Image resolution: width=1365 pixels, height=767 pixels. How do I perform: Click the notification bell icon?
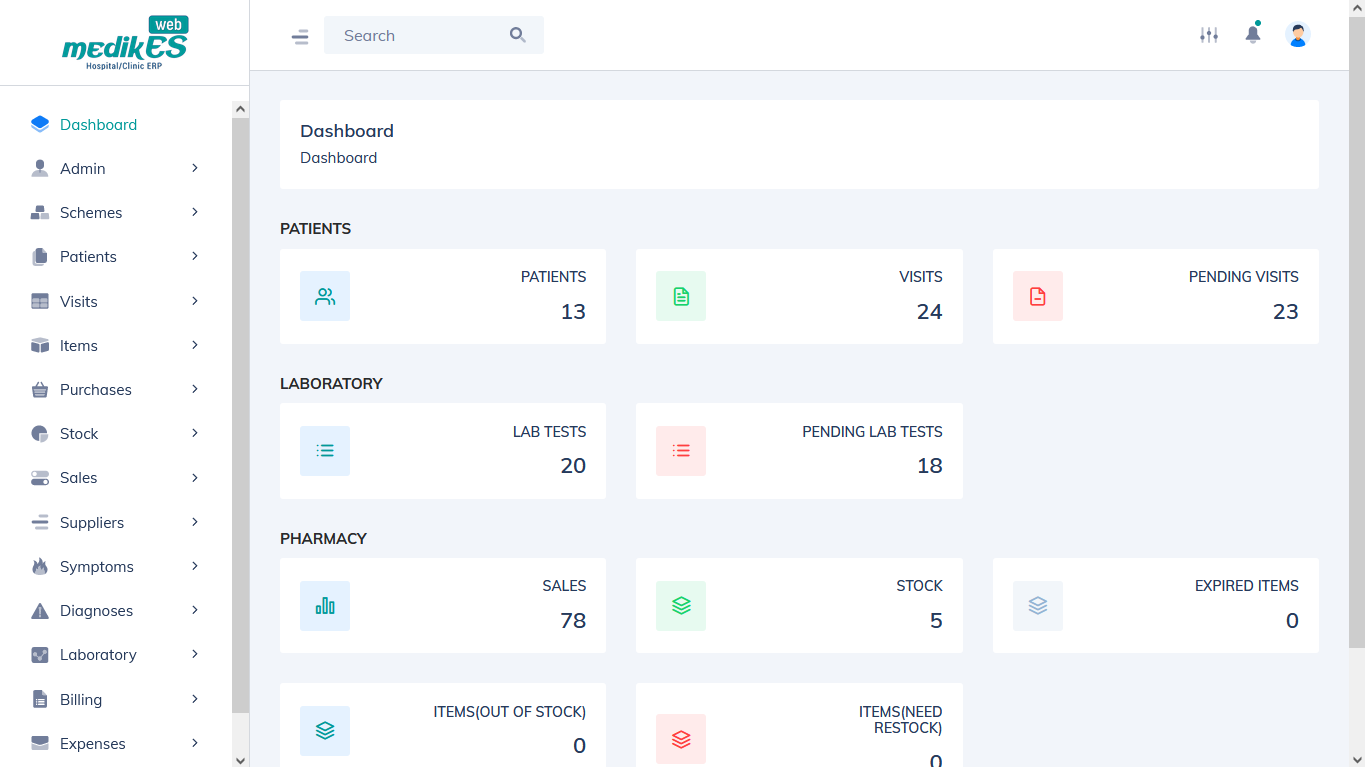point(1253,35)
